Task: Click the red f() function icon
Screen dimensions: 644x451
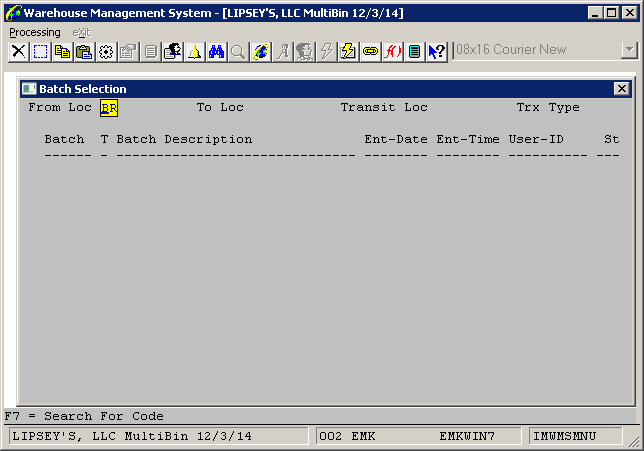Action: pyautogui.click(x=393, y=51)
